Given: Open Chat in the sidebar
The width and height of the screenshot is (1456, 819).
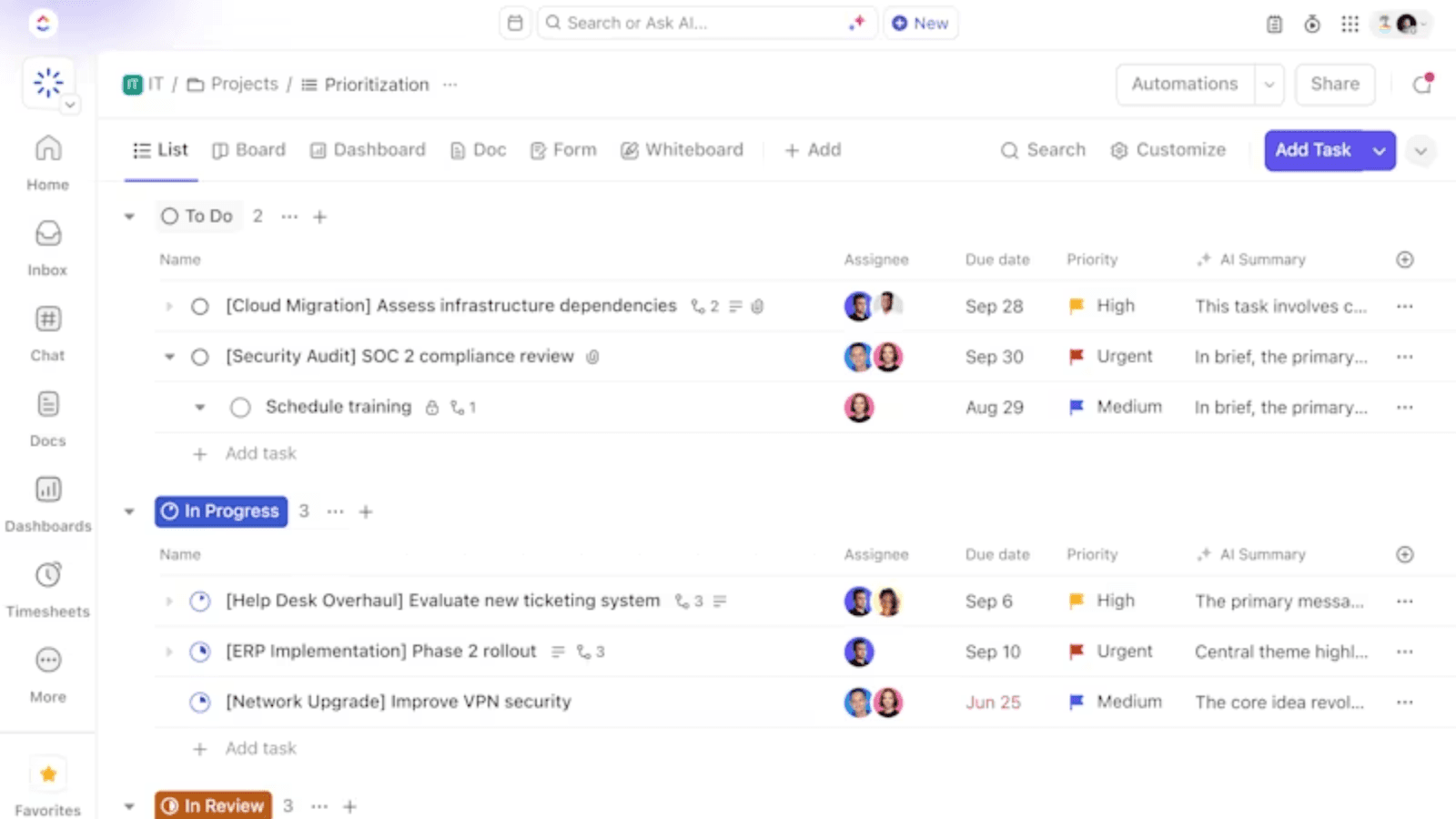Looking at the screenshot, I should tap(47, 334).
